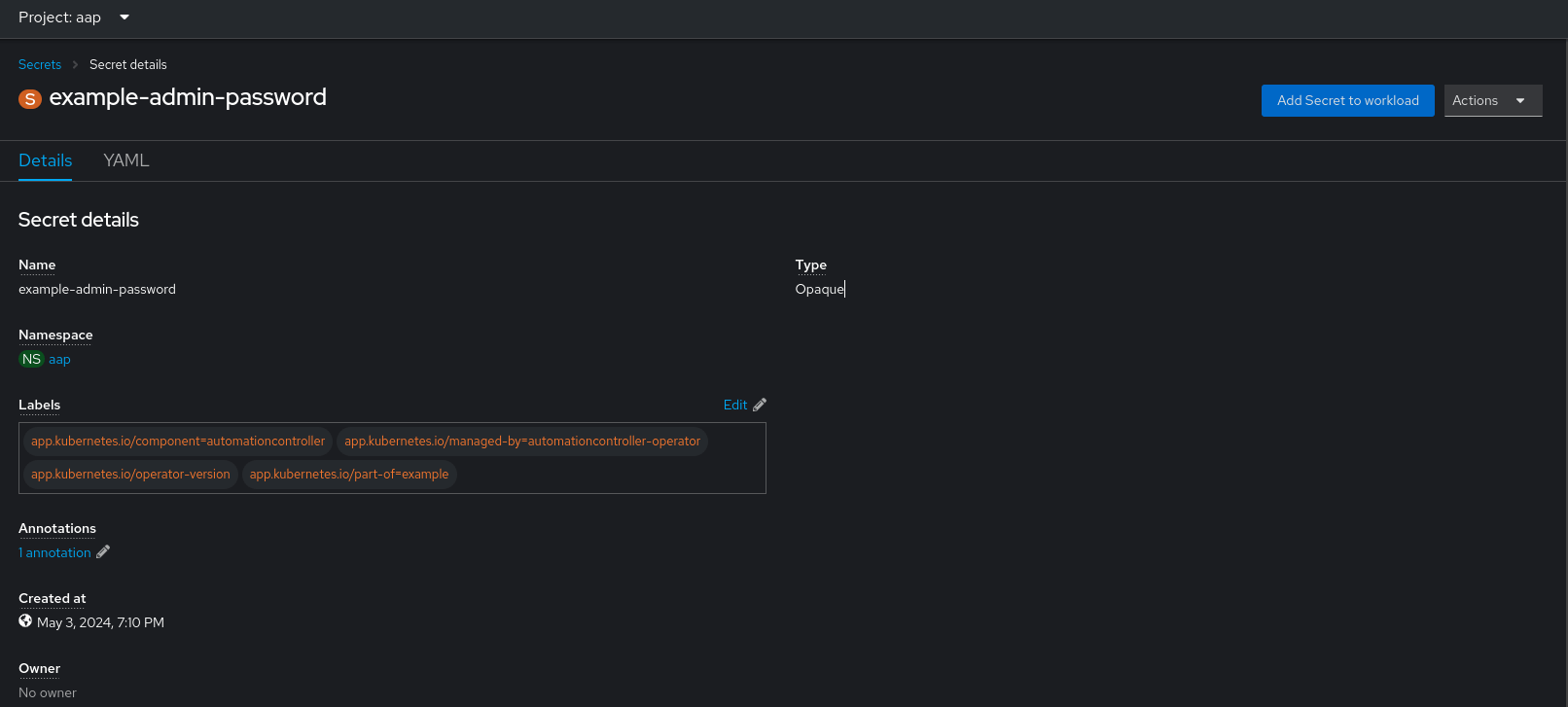Screen dimensions: 1568x707
Task: Click Edit link for Labels
Action: click(x=734, y=405)
